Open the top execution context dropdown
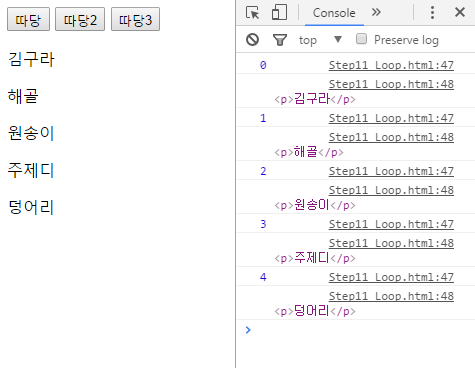The width and height of the screenshot is (475, 368). (320, 40)
